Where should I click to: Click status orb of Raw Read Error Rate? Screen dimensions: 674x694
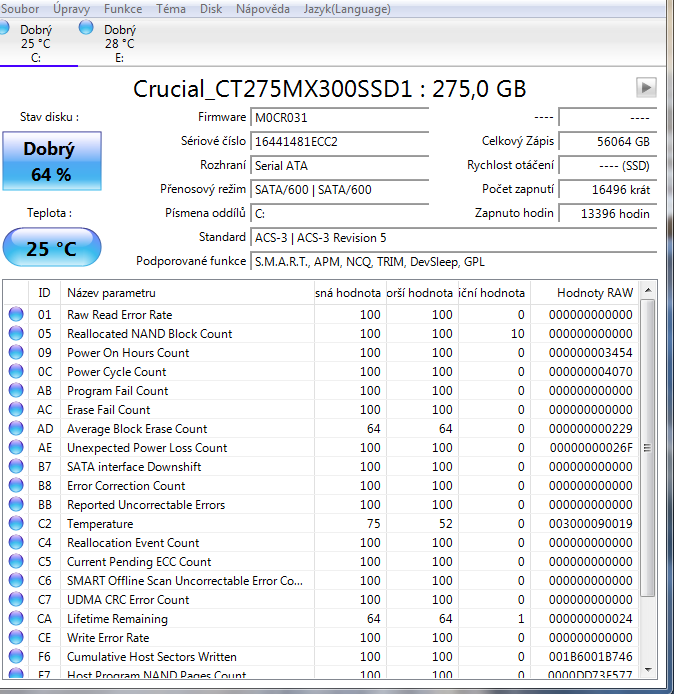pos(16,314)
